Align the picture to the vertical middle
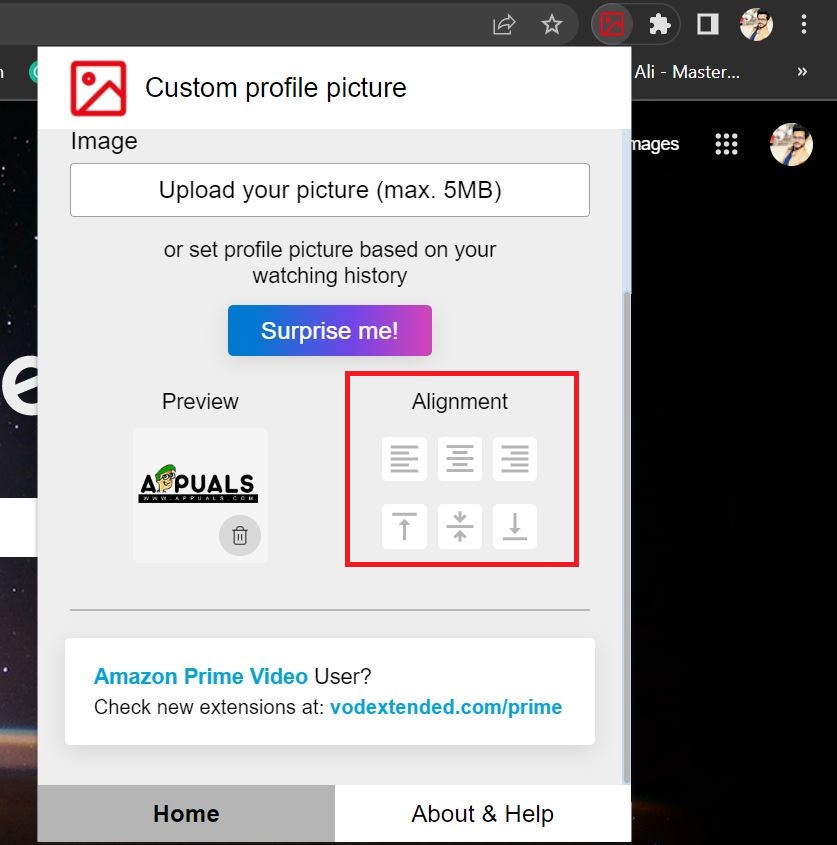837x845 pixels. 460,527
